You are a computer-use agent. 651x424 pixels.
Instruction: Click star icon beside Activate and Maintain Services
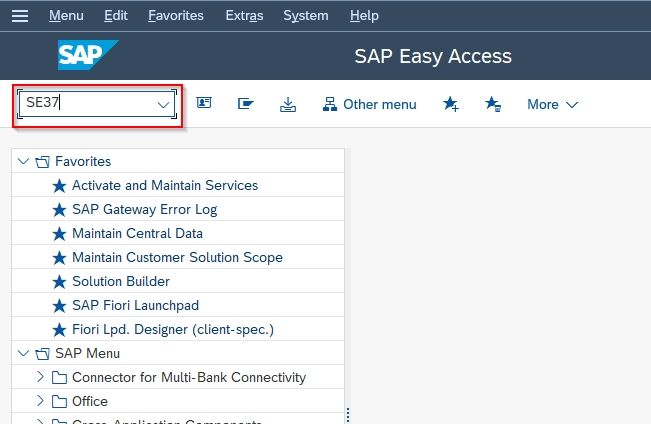coord(59,186)
